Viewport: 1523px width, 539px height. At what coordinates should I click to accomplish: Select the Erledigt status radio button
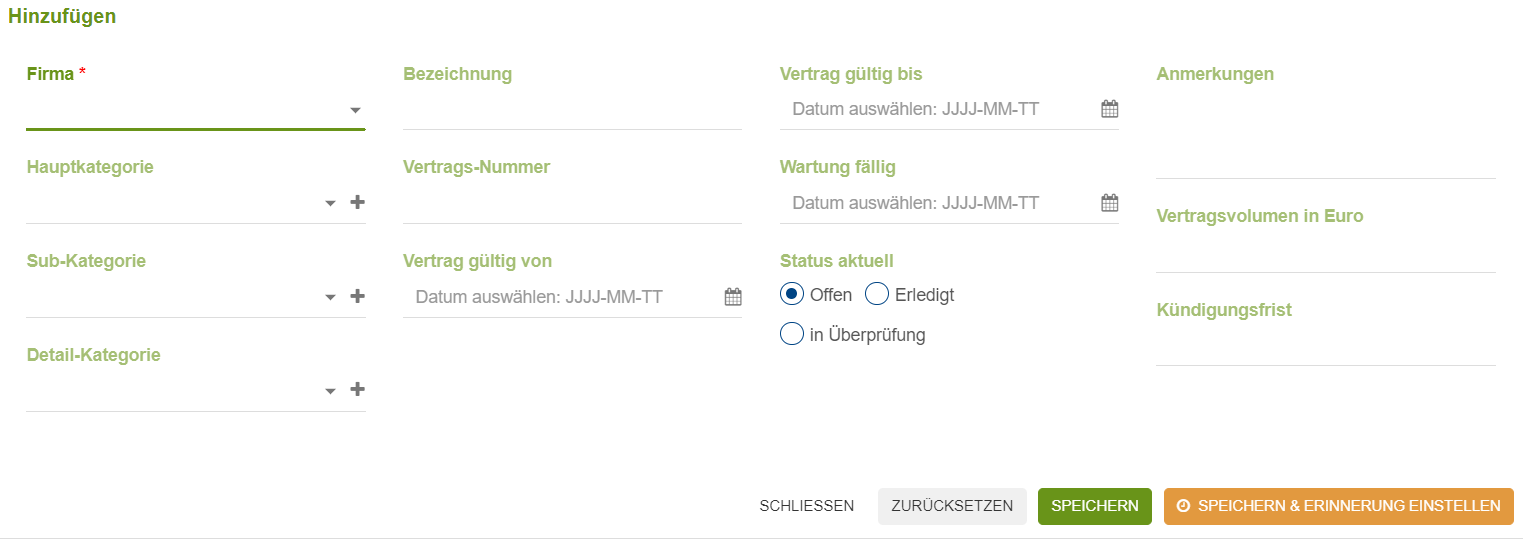(x=877, y=294)
